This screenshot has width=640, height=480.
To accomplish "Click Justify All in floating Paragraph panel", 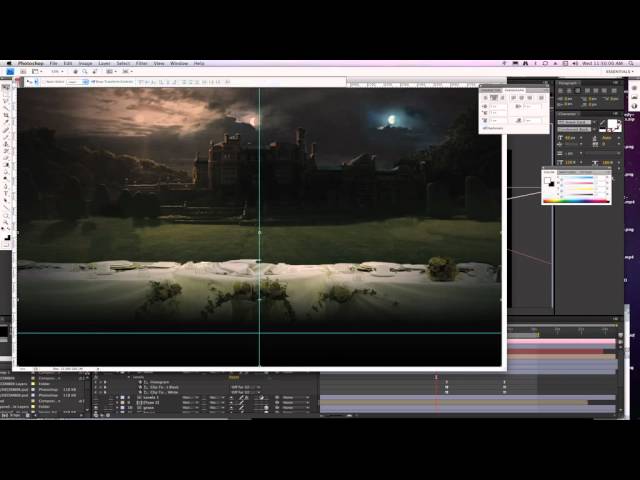I will pyautogui.click(x=542, y=98).
